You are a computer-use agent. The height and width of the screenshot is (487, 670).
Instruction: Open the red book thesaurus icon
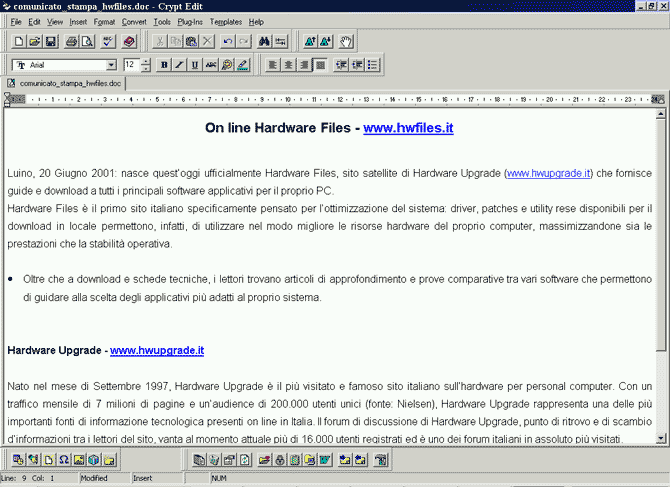click(x=129, y=41)
